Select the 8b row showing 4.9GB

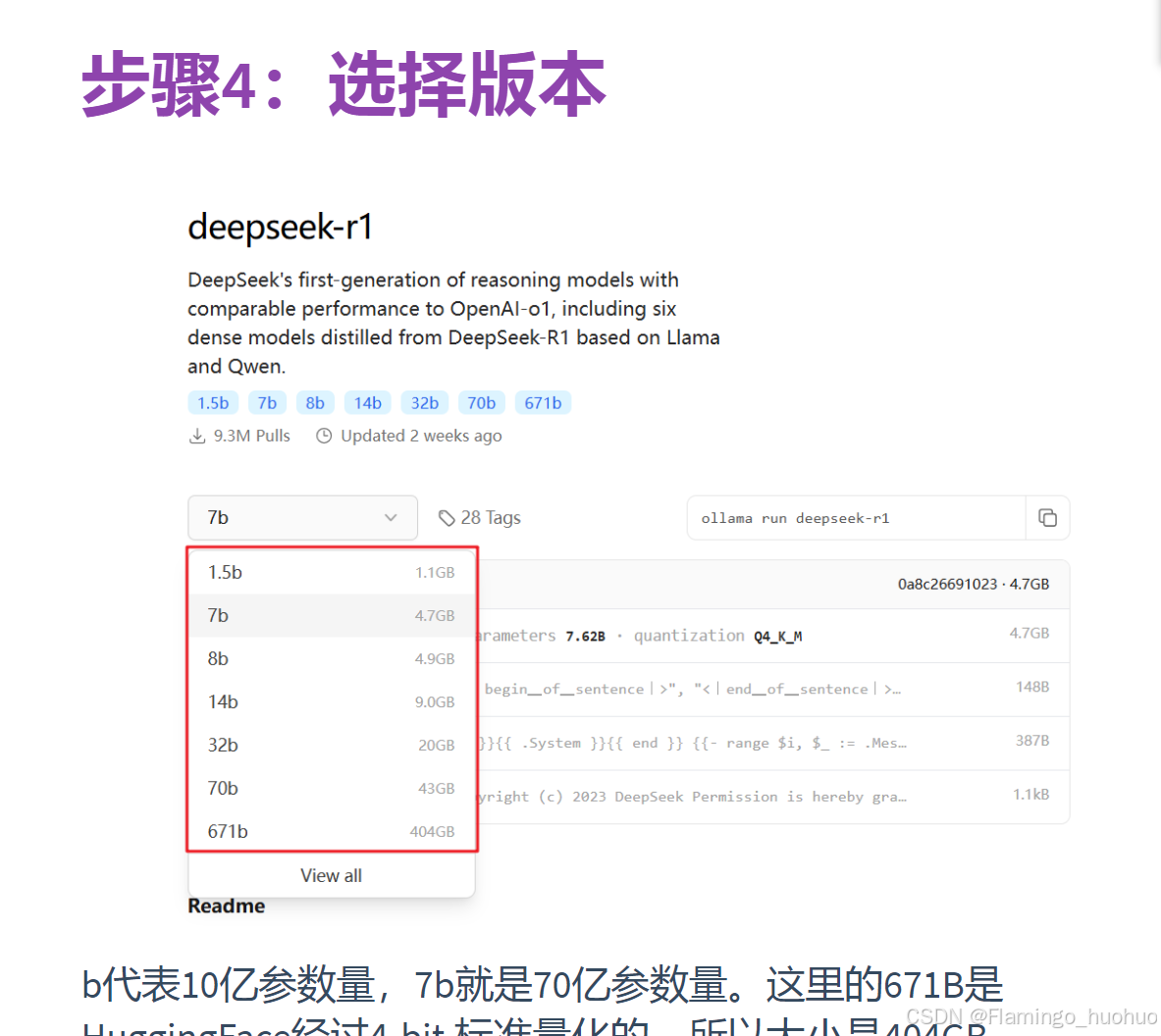(x=332, y=658)
